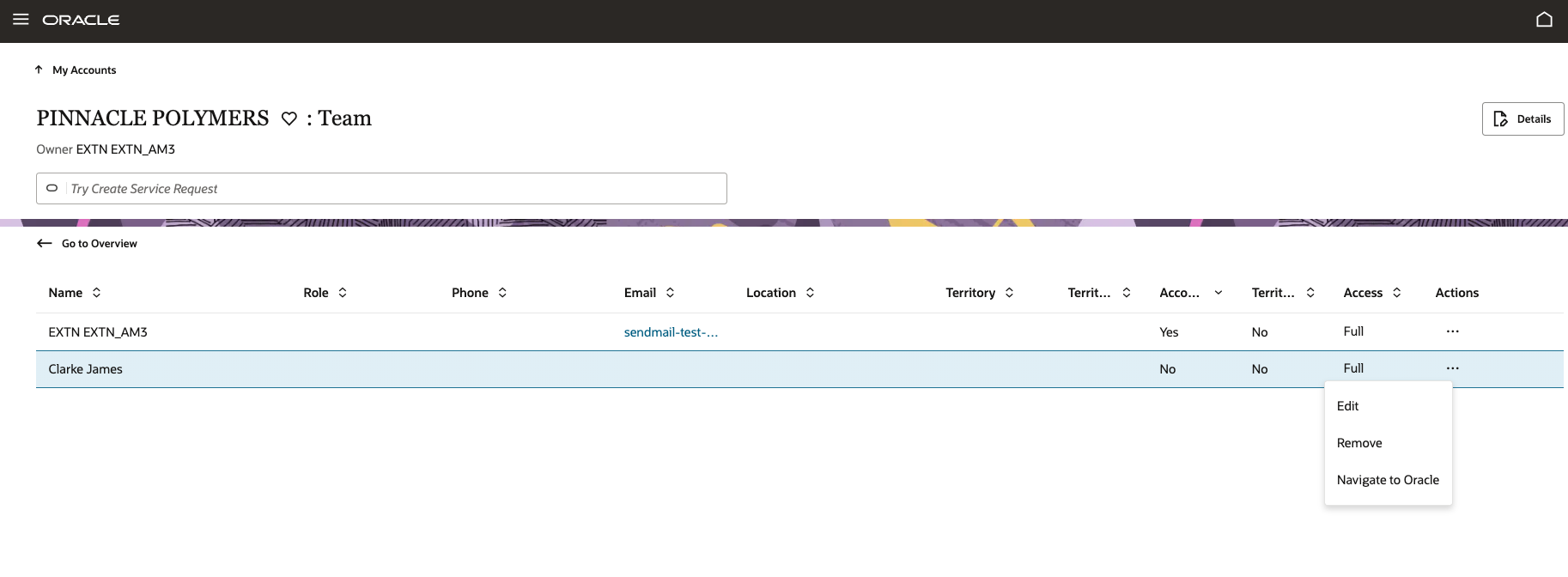Sort by Name column arrows
Image resolution: width=1568 pixels, height=577 pixels.
coord(96,293)
